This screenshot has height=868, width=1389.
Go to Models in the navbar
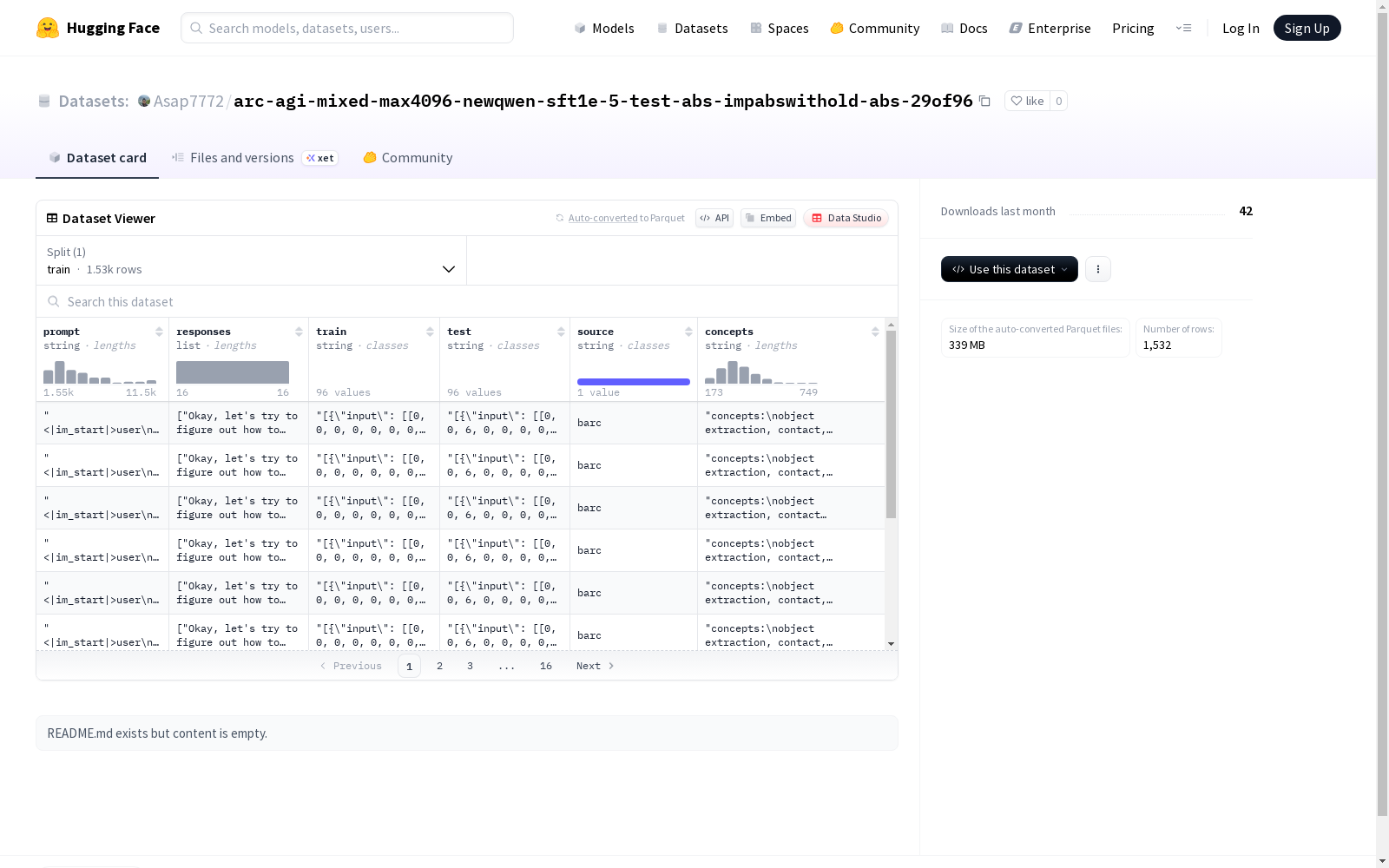(604, 28)
